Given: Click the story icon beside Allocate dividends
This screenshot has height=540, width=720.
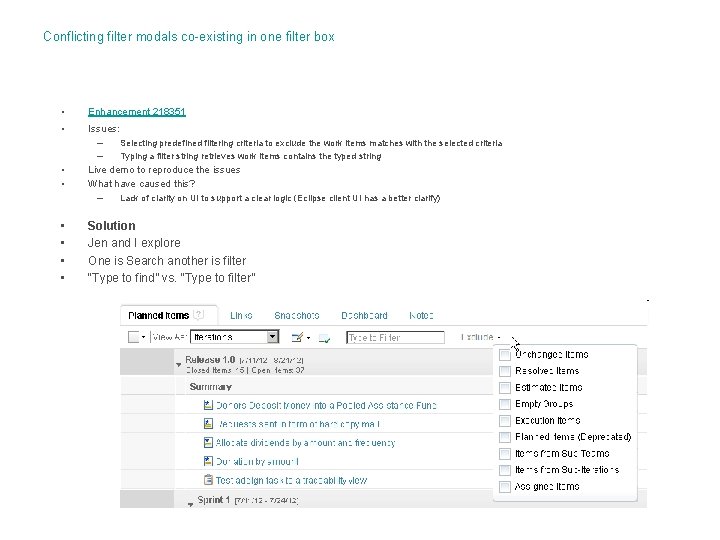Looking at the screenshot, I should coord(208,442).
